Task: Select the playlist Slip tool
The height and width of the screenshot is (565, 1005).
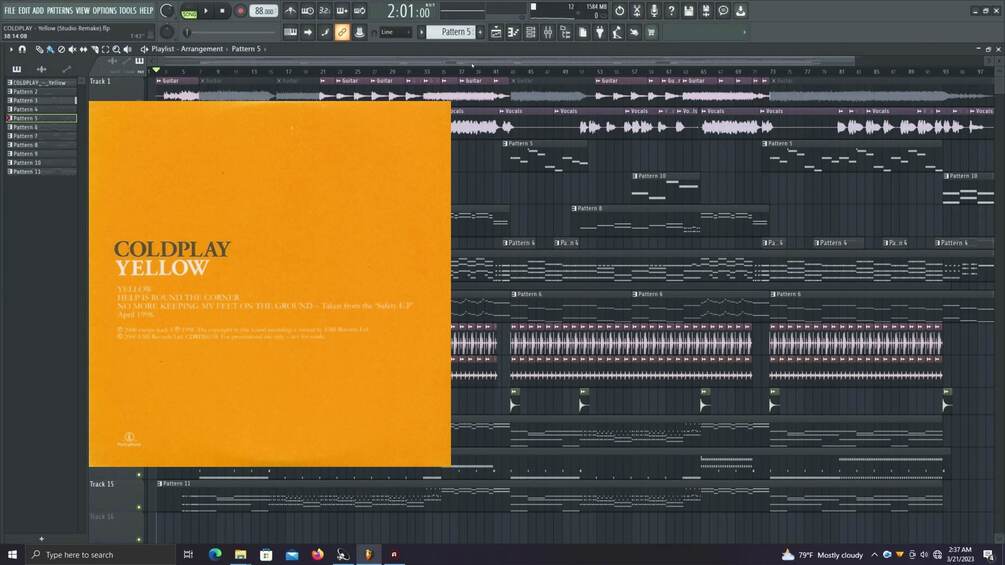Action: pos(83,49)
